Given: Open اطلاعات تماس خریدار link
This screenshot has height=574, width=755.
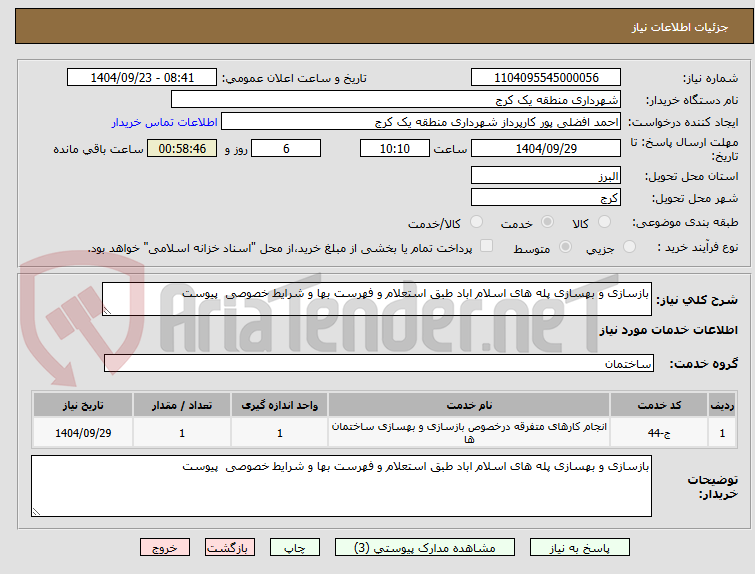Looking at the screenshot, I should pos(165,122).
